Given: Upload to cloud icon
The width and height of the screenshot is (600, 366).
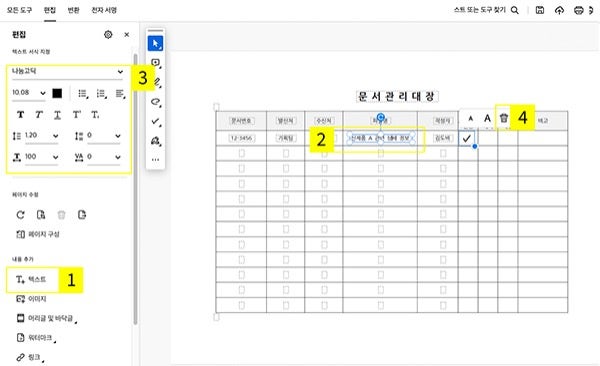Looking at the screenshot, I should tap(559, 10).
